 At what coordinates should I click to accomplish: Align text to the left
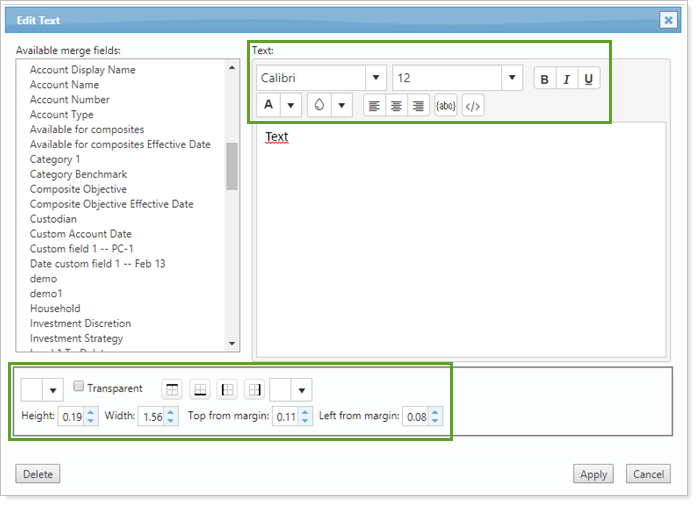point(374,105)
